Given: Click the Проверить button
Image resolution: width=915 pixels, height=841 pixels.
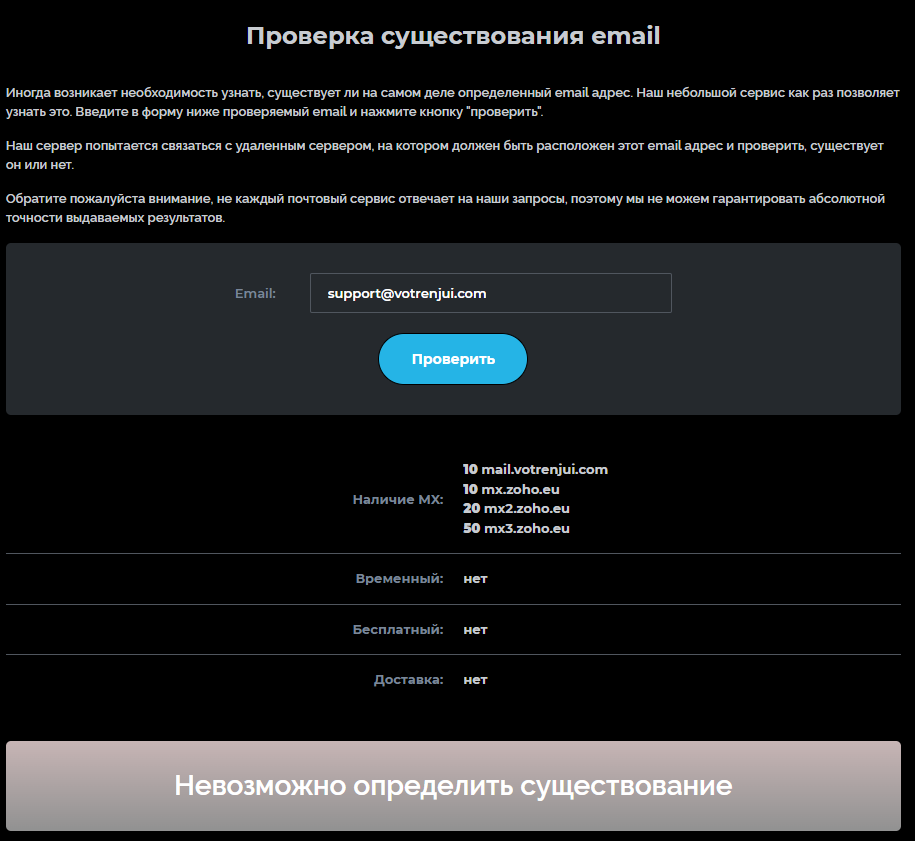Looking at the screenshot, I should coord(452,358).
